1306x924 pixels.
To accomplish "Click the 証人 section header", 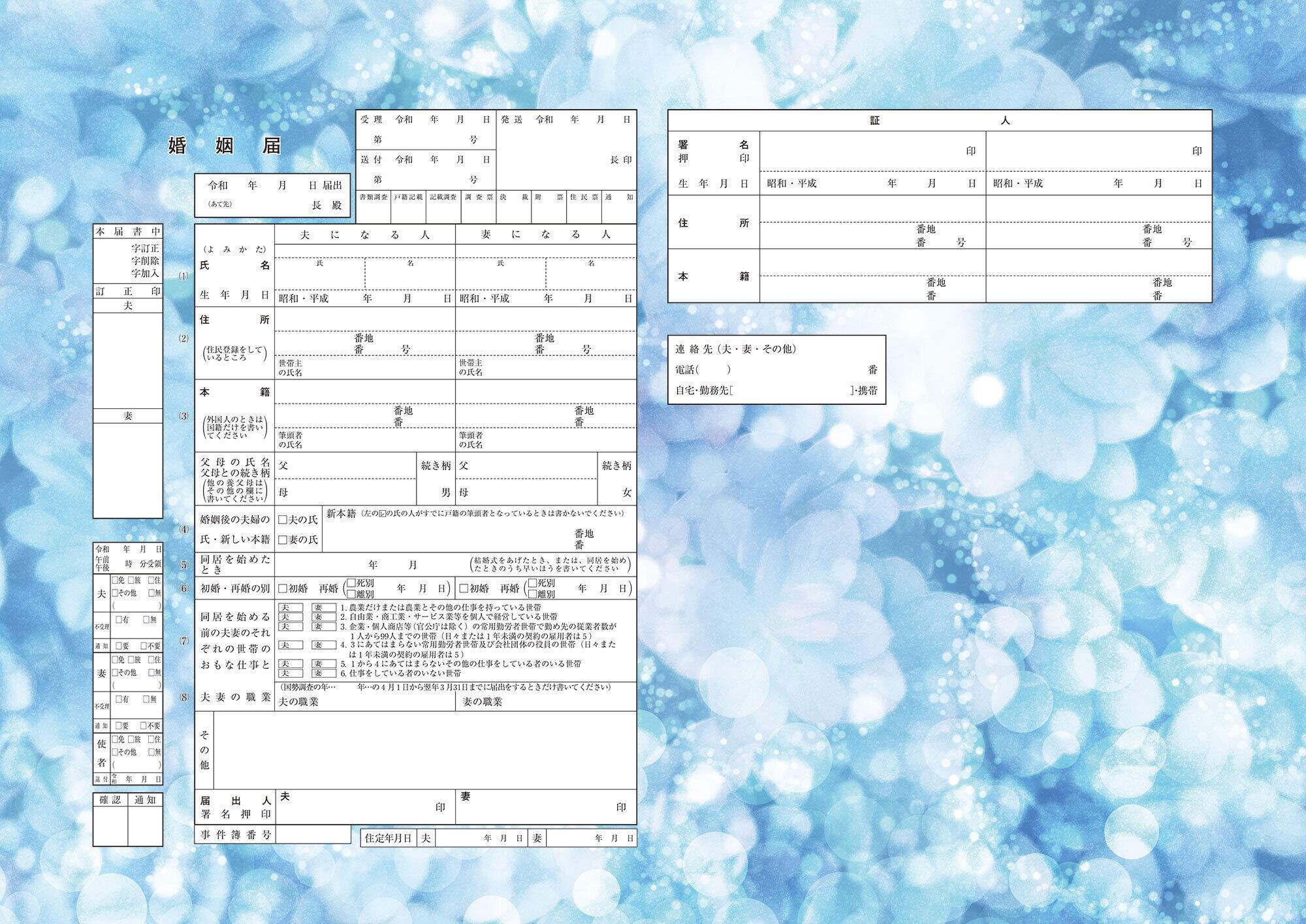I will pos(939,121).
